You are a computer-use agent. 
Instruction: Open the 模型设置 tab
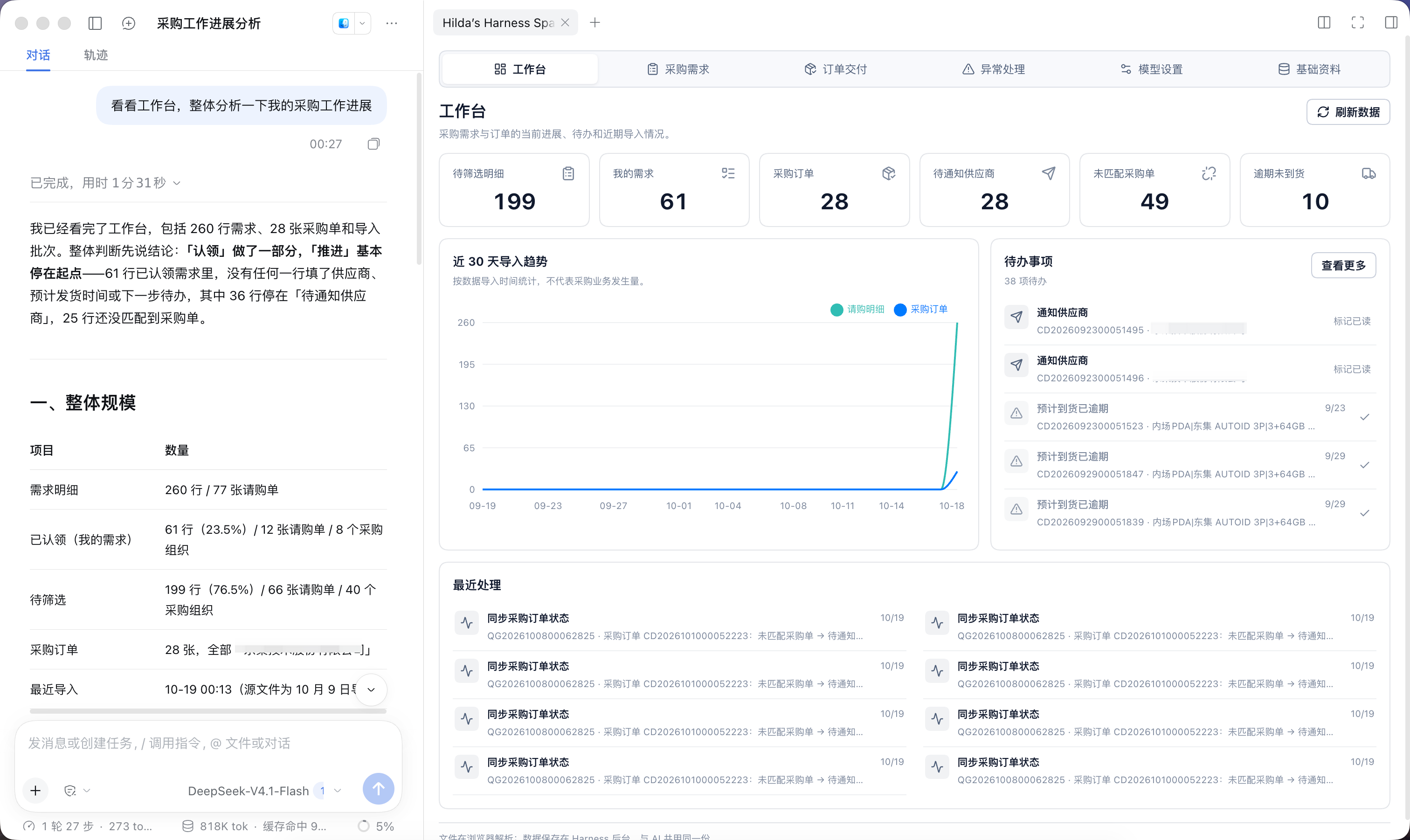coord(1151,69)
